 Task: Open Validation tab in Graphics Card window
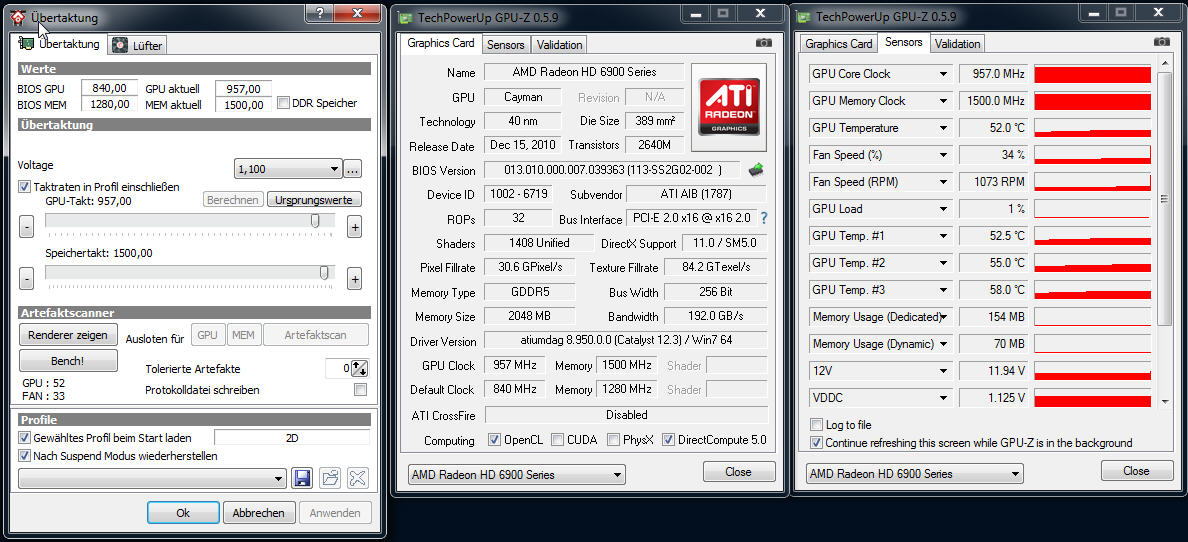point(559,45)
